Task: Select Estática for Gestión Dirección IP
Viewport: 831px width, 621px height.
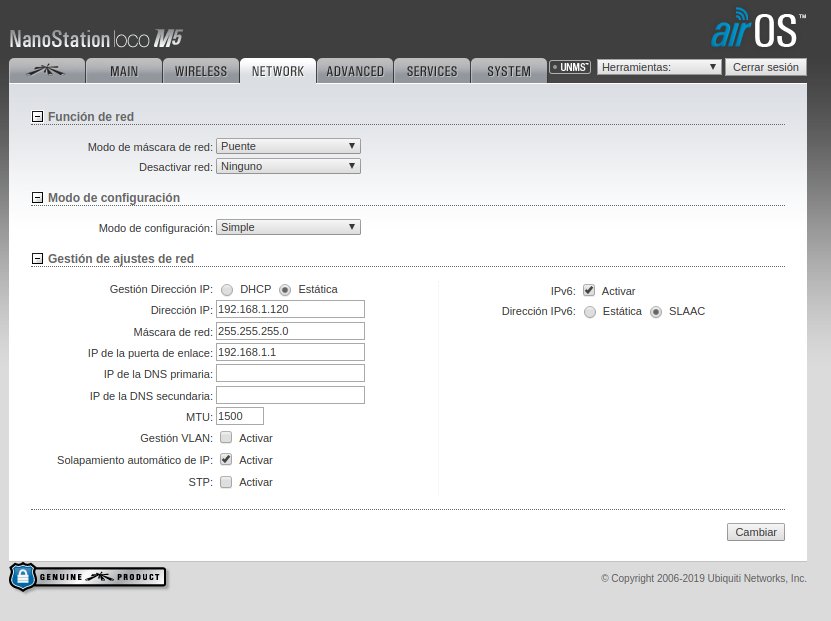Action: pyautogui.click(x=285, y=290)
